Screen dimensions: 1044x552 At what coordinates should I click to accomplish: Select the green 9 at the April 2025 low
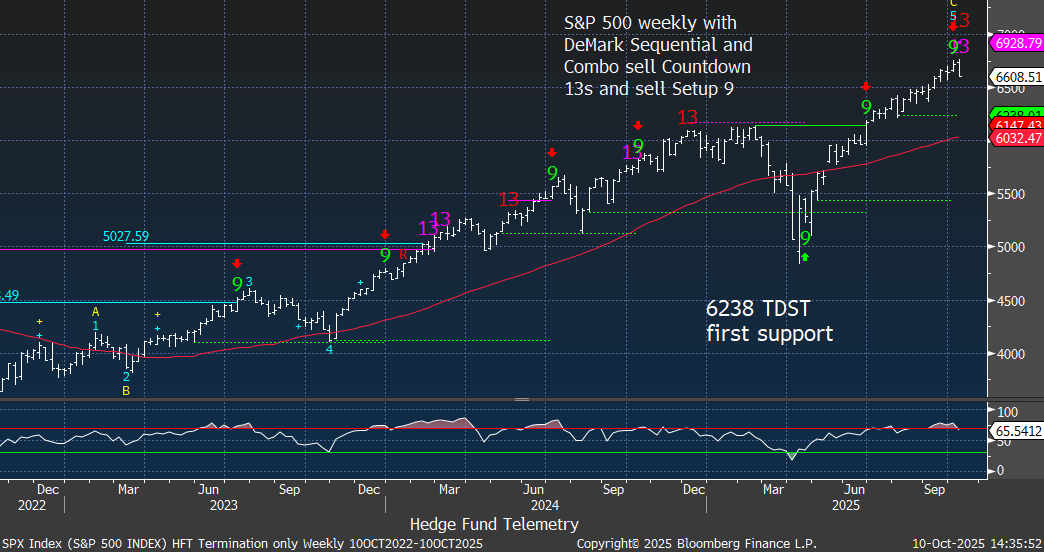805,239
